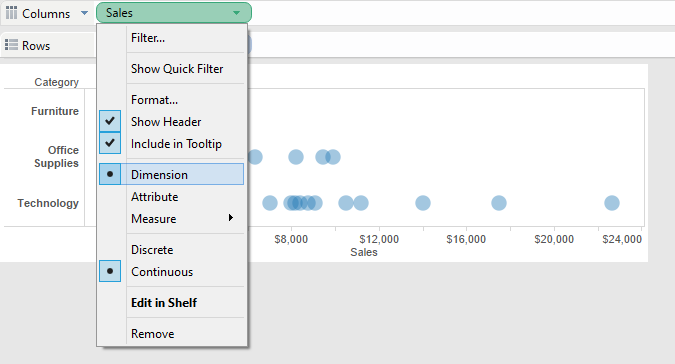The image size is (675, 364).
Task: Choose Attribute from the context menu
Action: point(155,197)
